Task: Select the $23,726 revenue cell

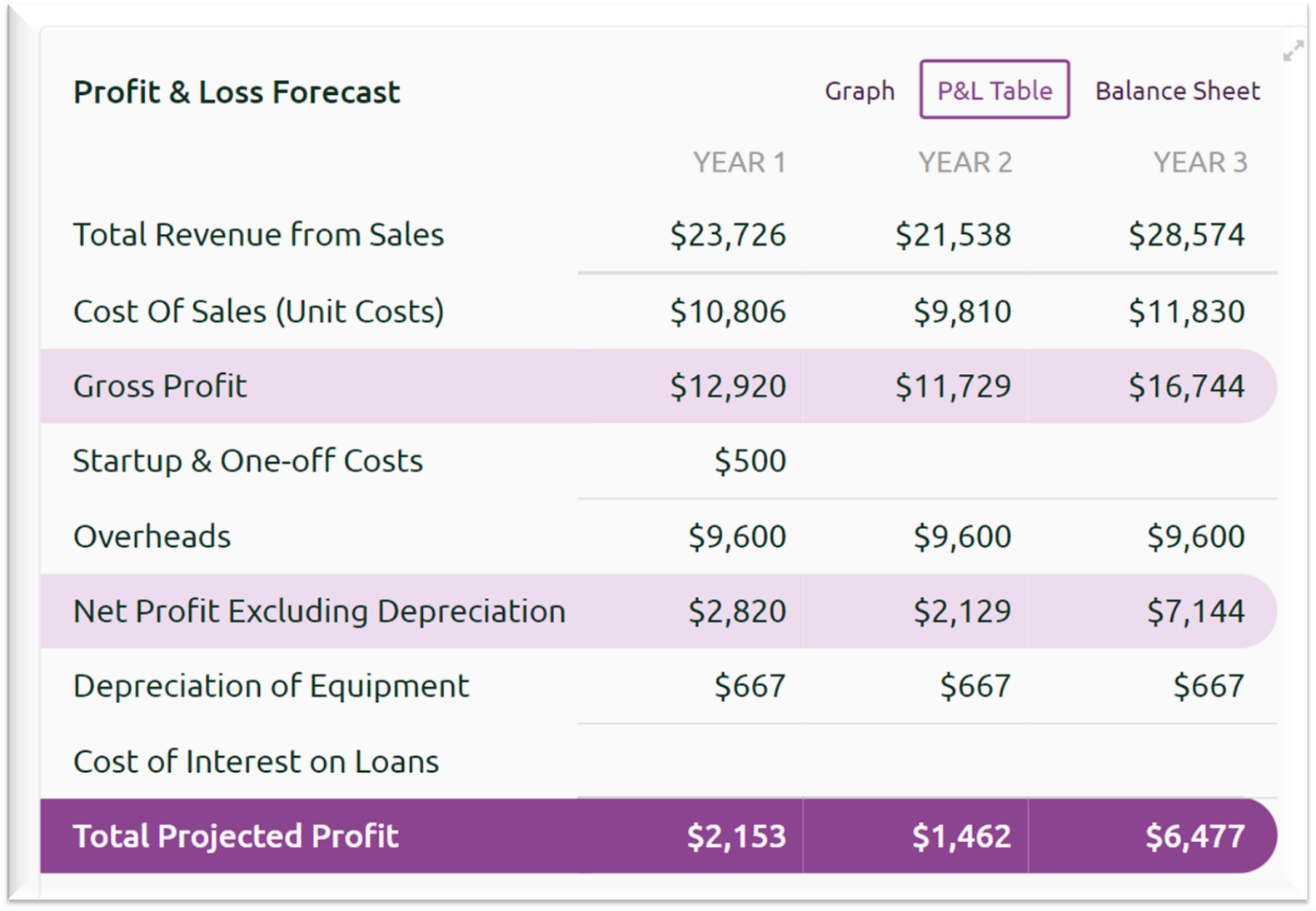Action: 728,234
